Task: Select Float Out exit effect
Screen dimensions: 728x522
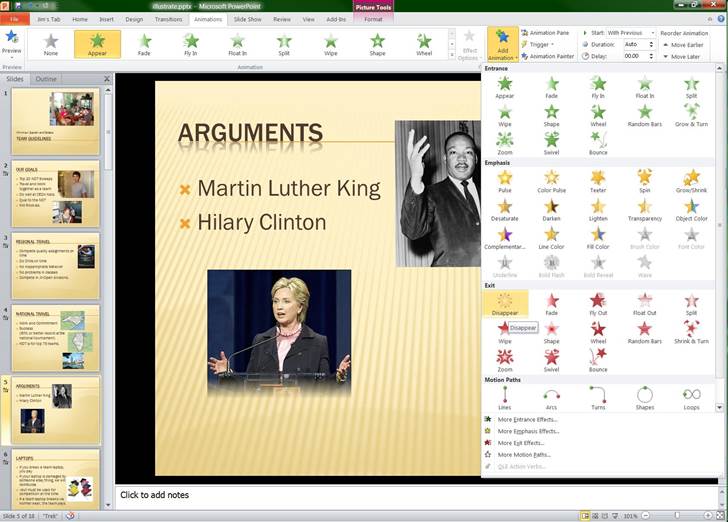Action: 644,304
